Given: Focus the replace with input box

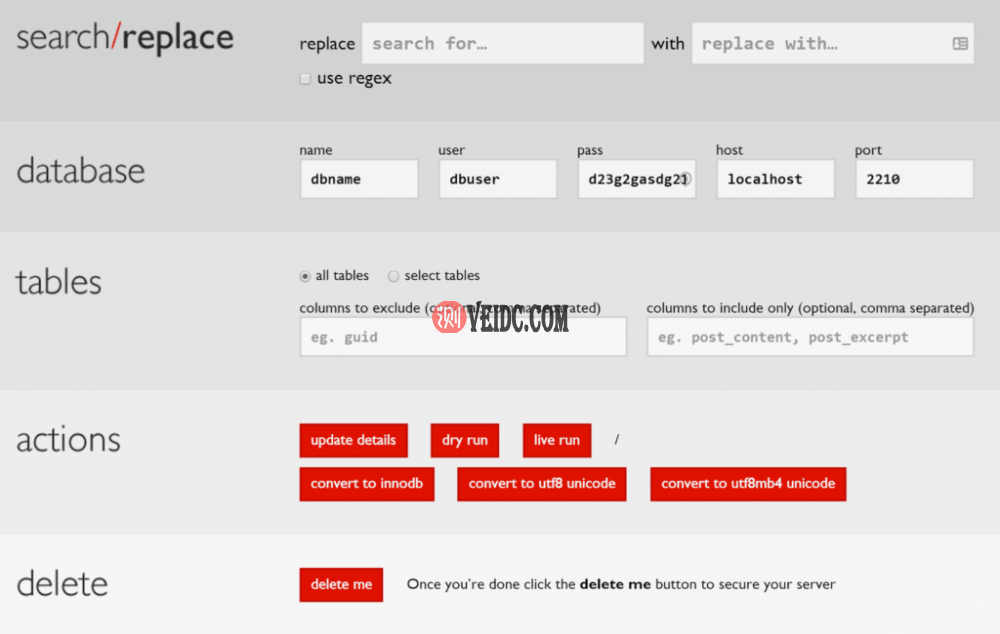Looking at the screenshot, I should [820, 44].
